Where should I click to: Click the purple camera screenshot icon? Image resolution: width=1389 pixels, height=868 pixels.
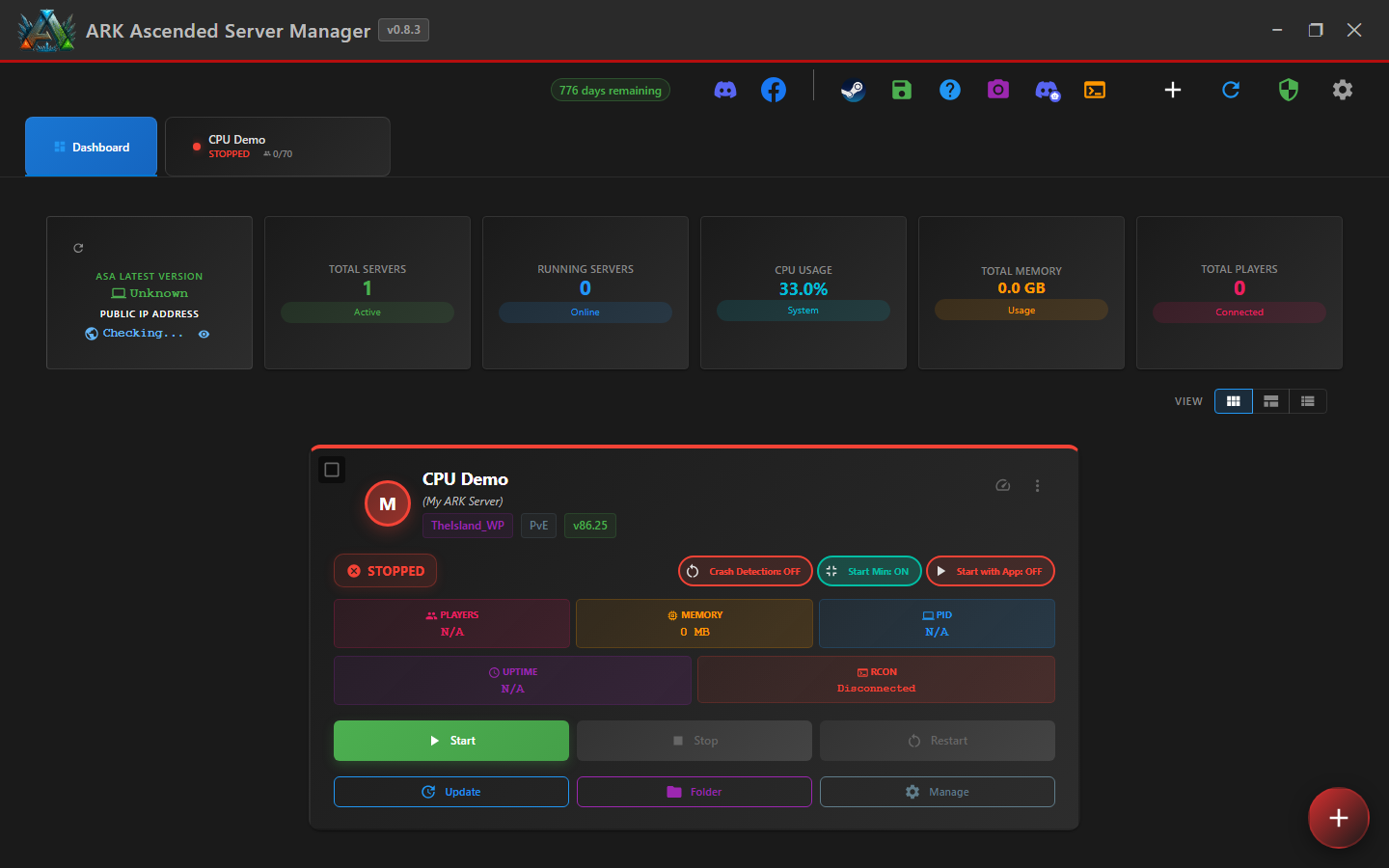pyautogui.click(x=998, y=90)
